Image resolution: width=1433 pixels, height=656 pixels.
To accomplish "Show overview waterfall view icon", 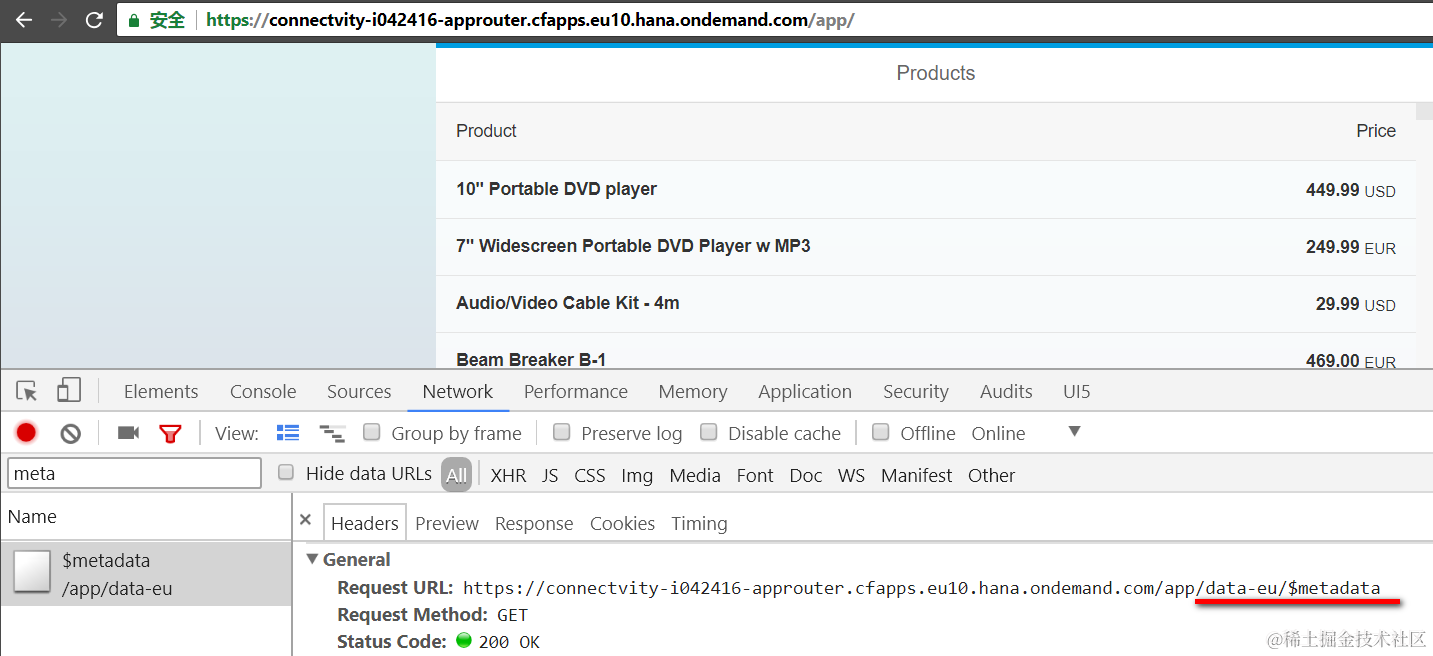I will [332, 433].
